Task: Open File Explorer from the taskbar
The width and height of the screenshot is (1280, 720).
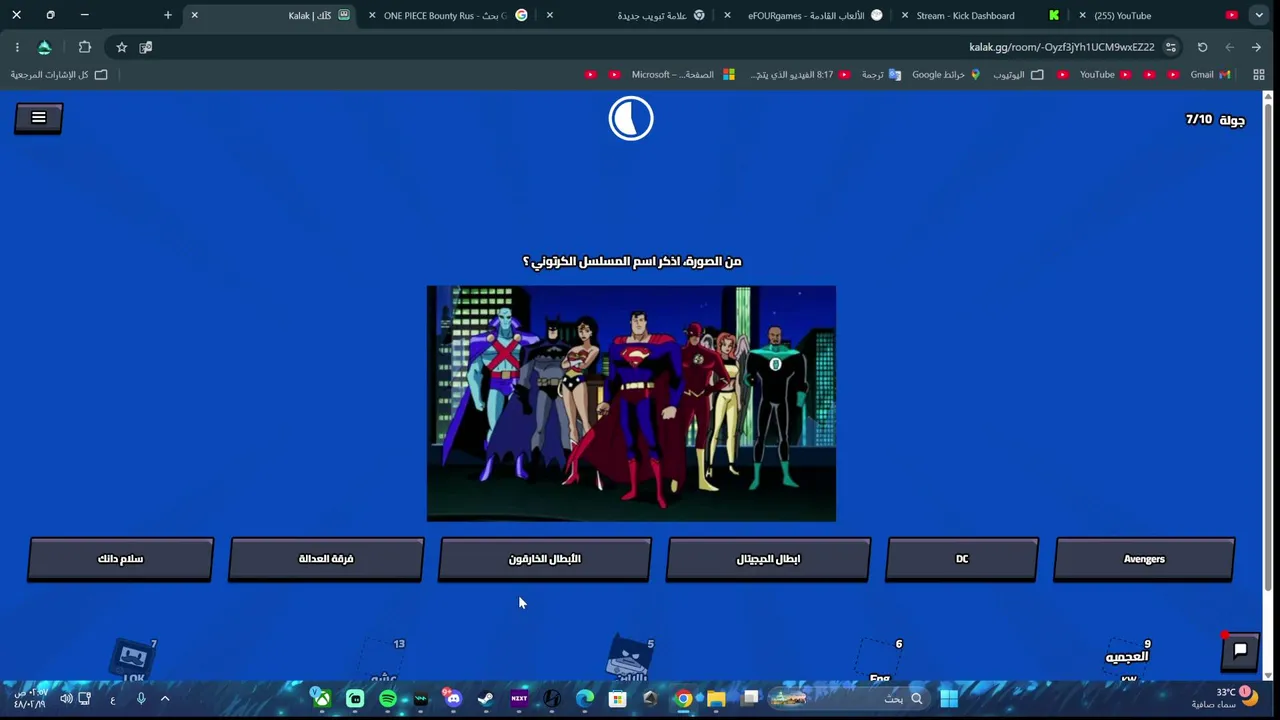Action: [x=716, y=698]
